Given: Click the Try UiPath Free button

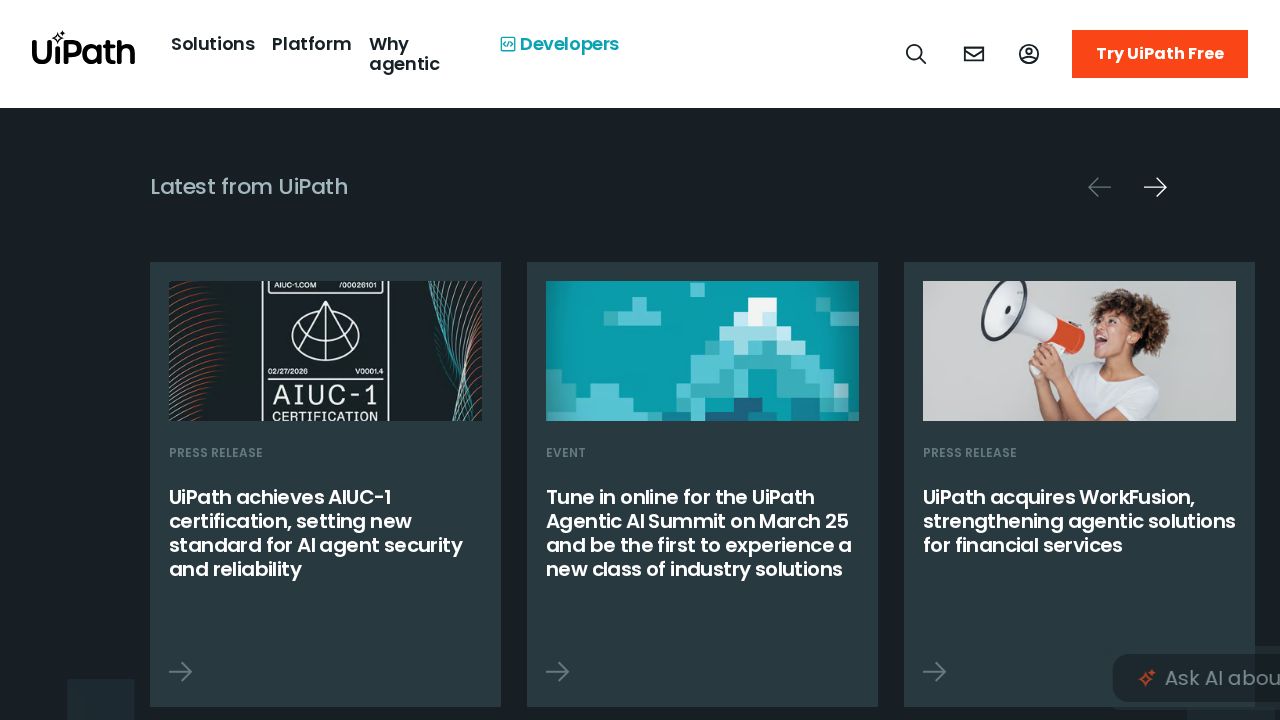Looking at the screenshot, I should [1160, 54].
